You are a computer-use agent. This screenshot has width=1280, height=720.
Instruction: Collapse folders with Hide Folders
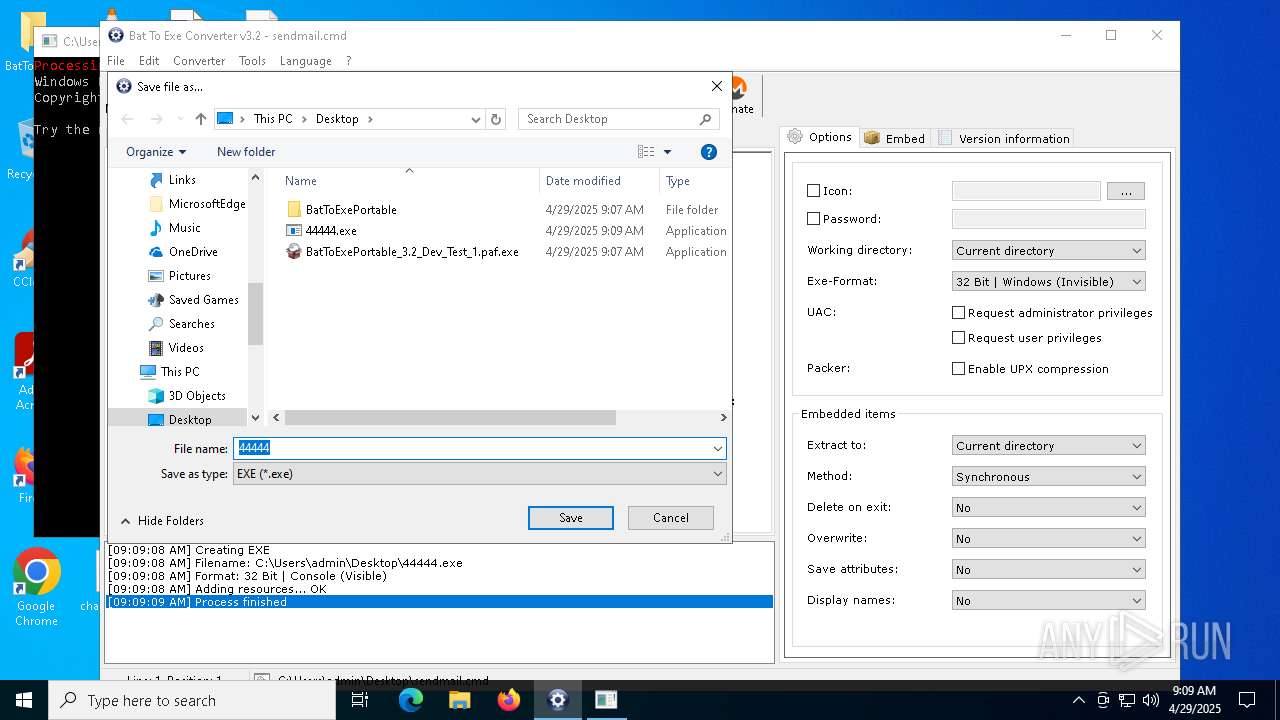click(162, 521)
